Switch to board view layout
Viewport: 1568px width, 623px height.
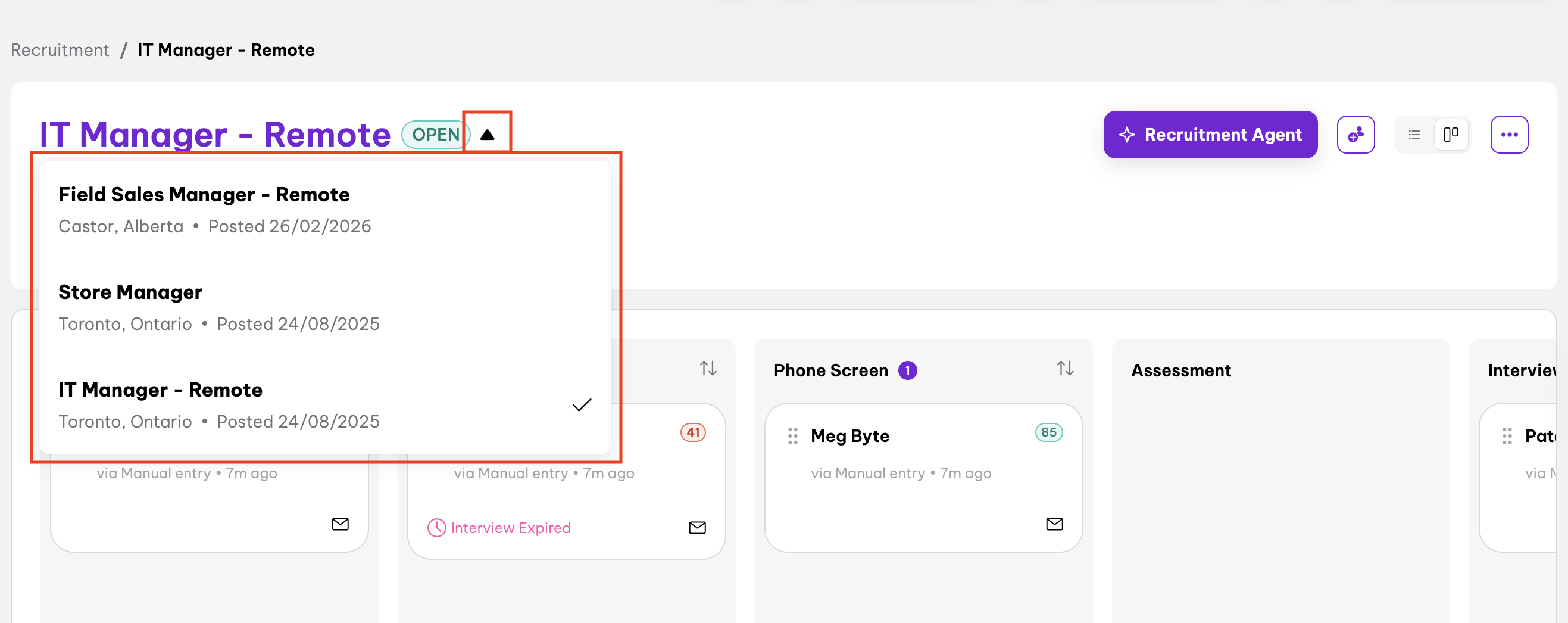(1451, 135)
